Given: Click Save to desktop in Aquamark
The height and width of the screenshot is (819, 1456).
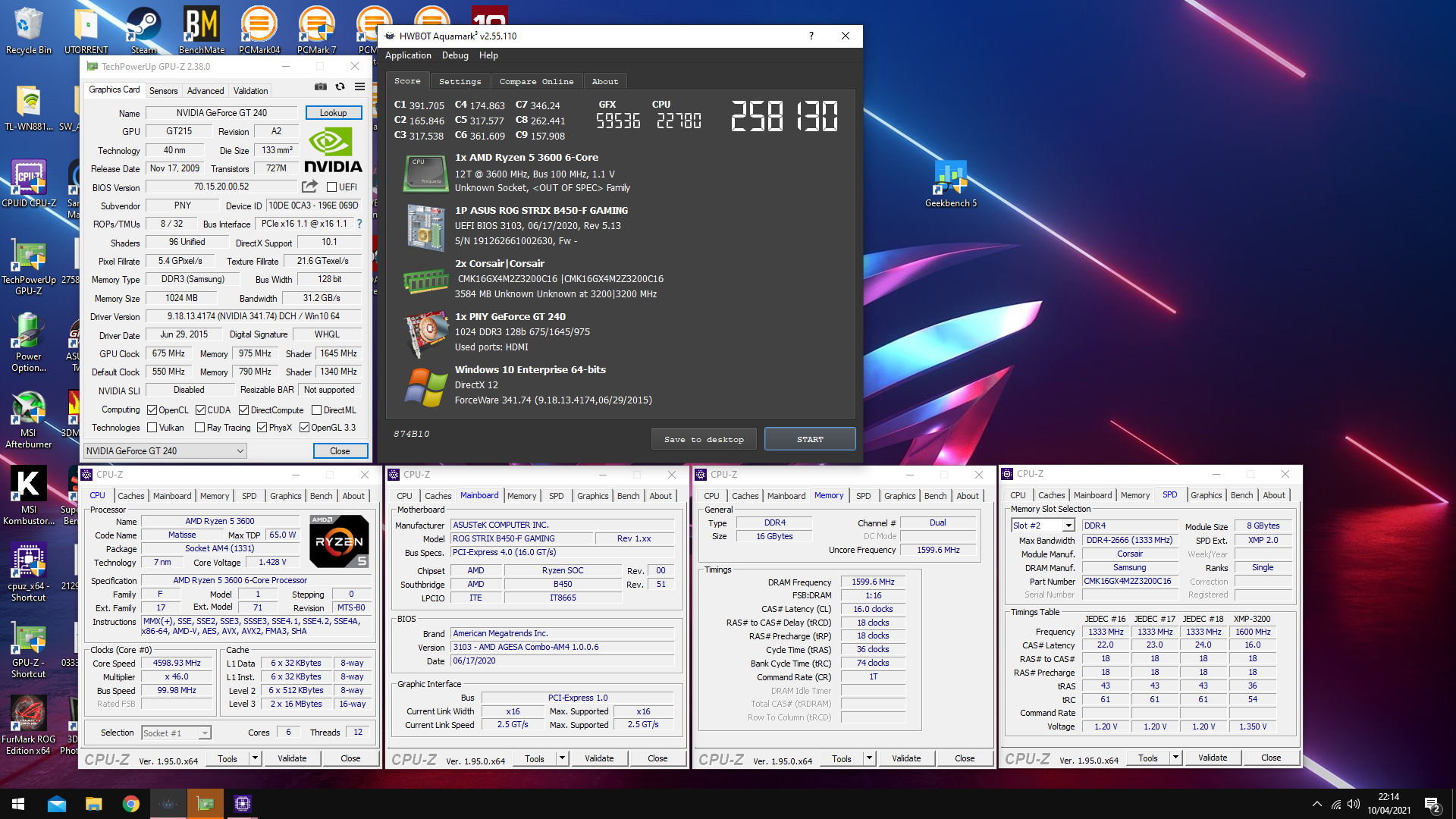Looking at the screenshot, I should pos(704,439).
